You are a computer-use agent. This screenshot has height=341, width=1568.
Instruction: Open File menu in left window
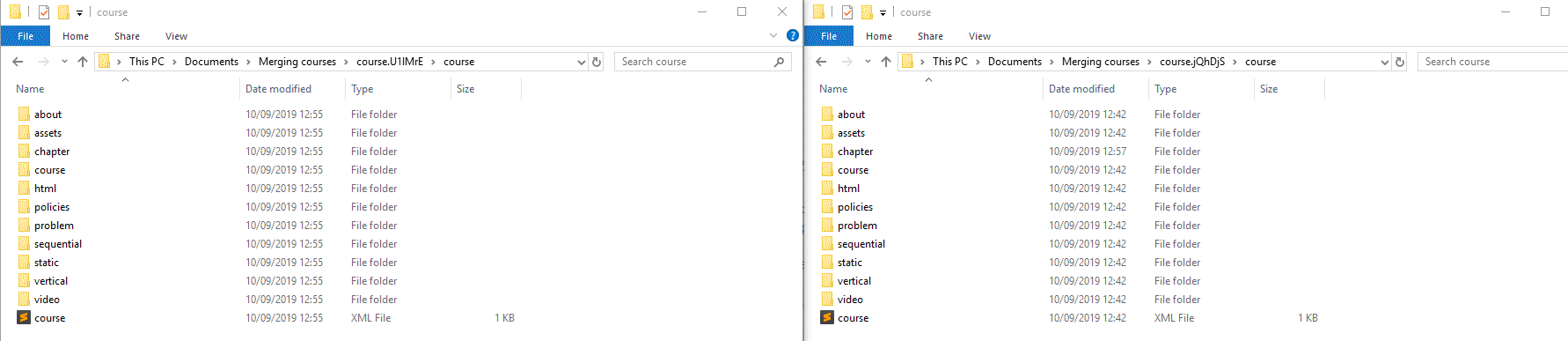pyautogui.click(x=26, y=36)
